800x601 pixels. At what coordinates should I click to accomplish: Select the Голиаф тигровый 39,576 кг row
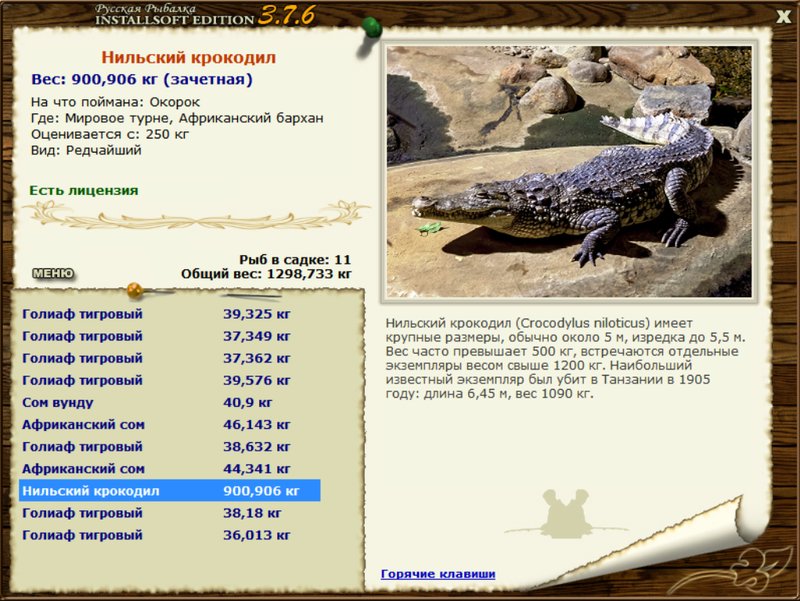(x=170, y=381)
